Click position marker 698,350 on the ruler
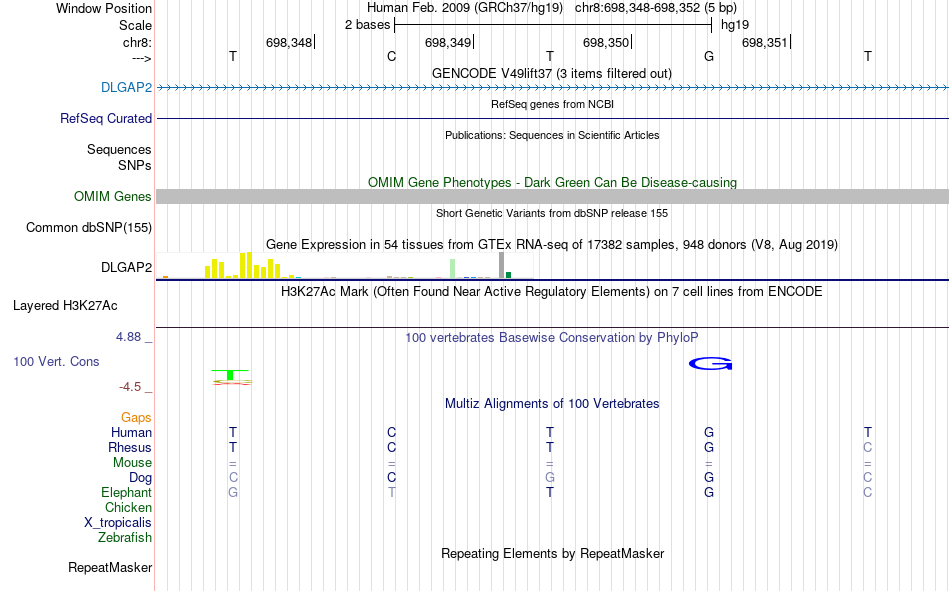The height and width of the screenshot is (591, 950). [606, 42]
